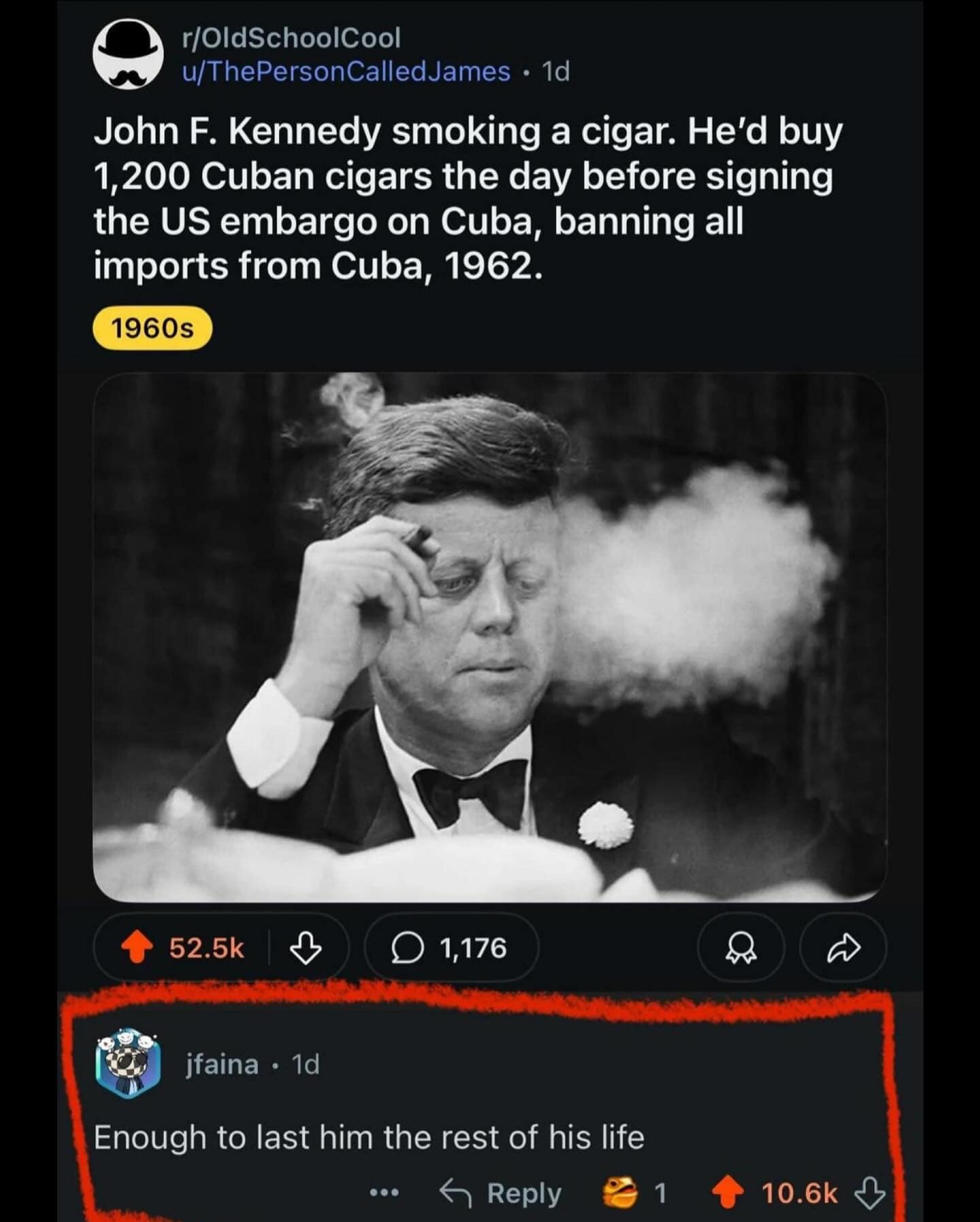Viewport: 980px width, 1222px height.
Task: Give an award to the post
Action: (741, 948)
